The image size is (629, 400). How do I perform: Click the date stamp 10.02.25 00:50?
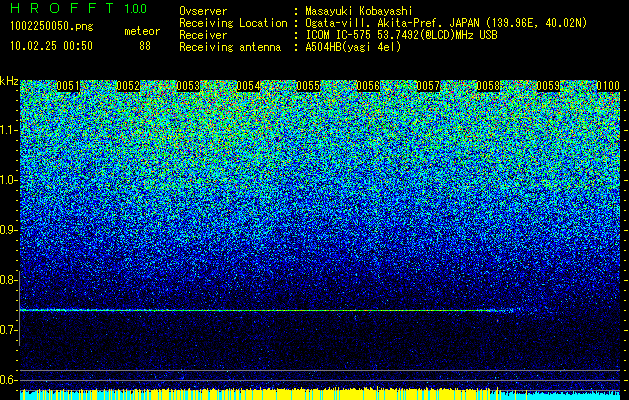pos(51,46)
